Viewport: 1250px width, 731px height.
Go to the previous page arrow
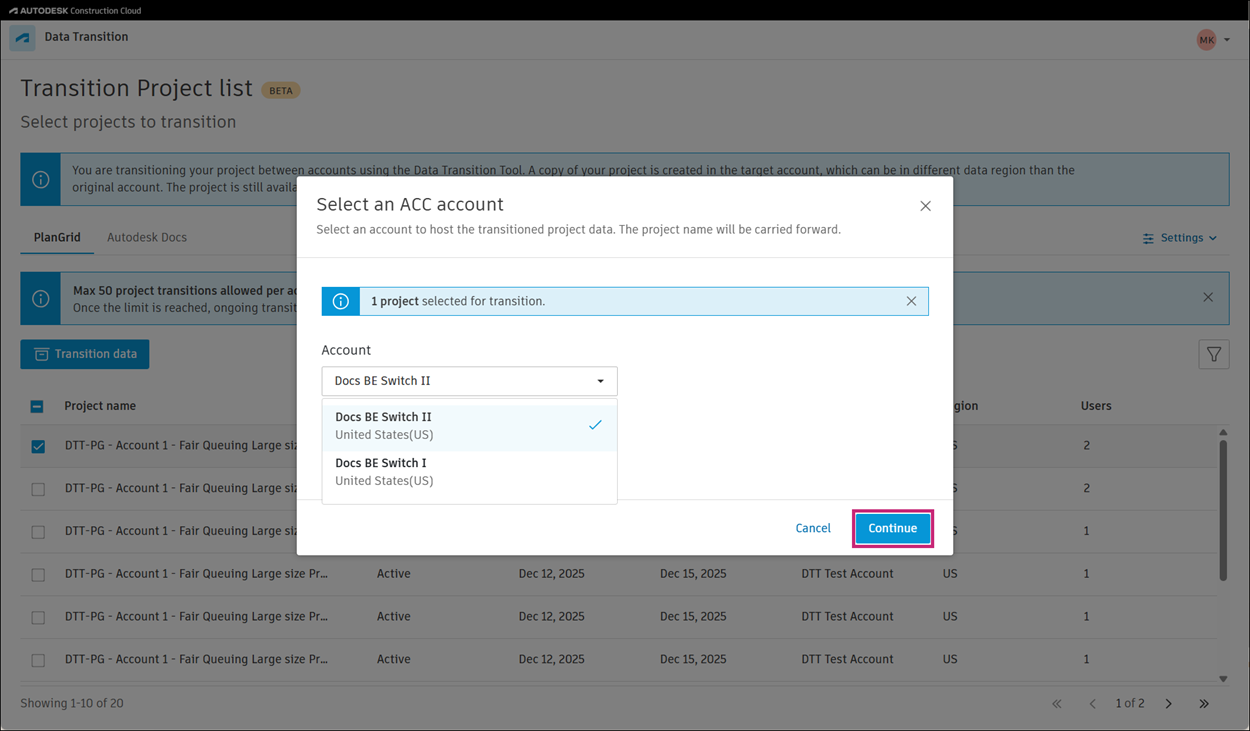point(1092,704)
